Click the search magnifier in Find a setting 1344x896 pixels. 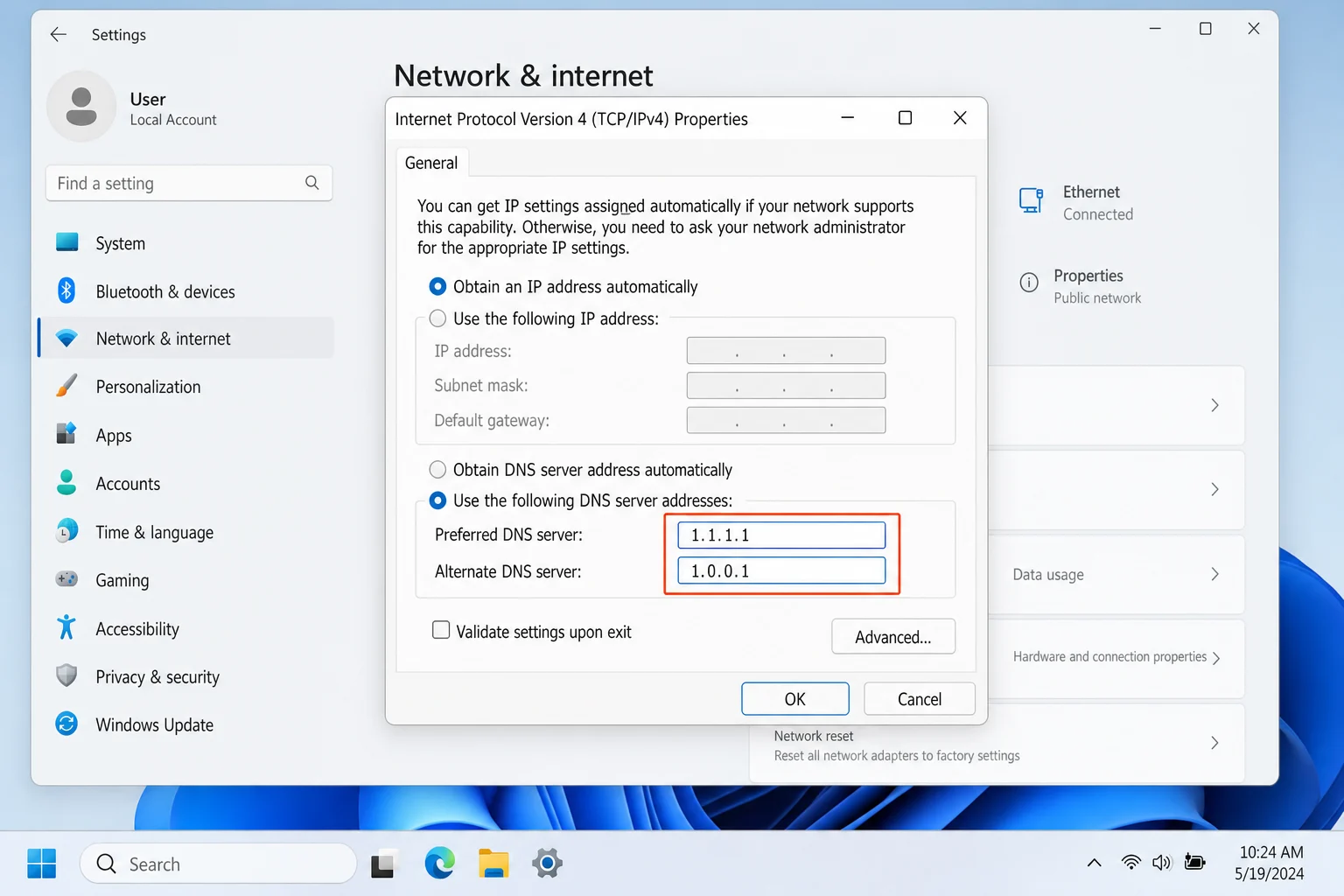click(312, 183)
